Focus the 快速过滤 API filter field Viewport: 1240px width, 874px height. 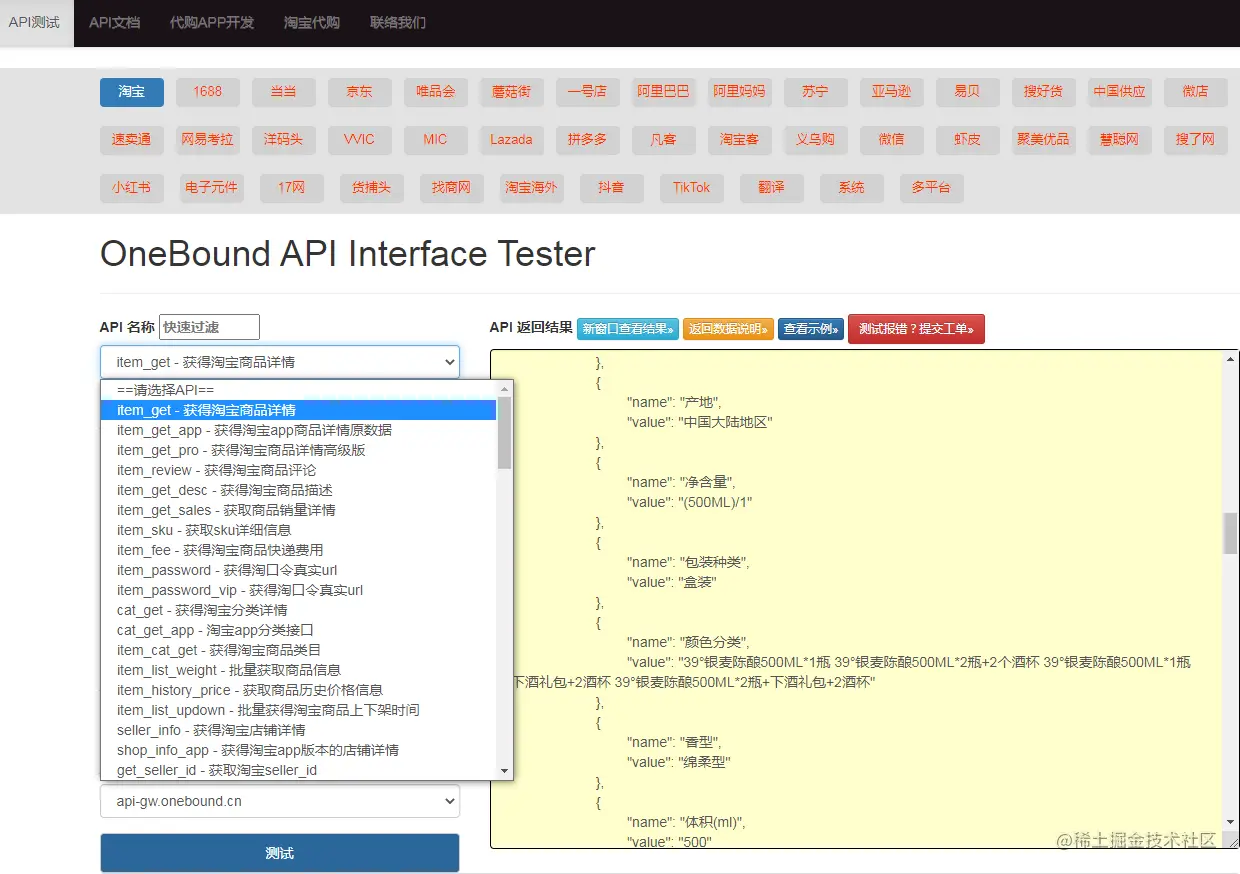[x=209, y=327]
